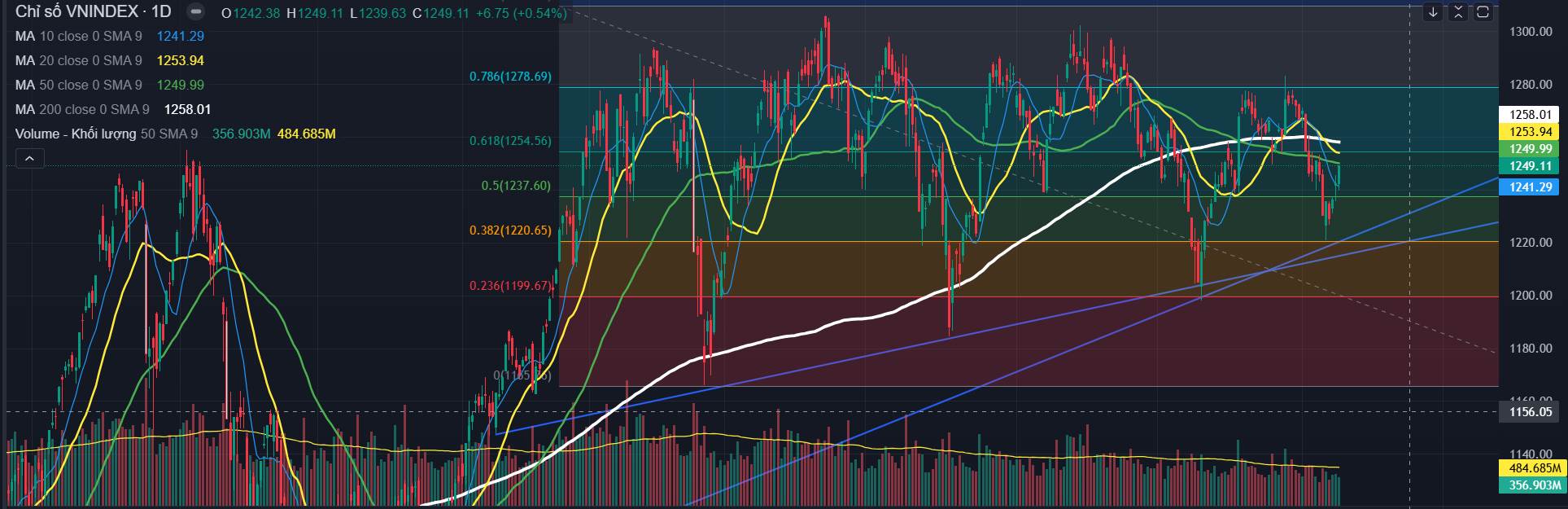Click the 1200.00 price axis tick
Screen dimensions: 1568x509
point(1531,296)
